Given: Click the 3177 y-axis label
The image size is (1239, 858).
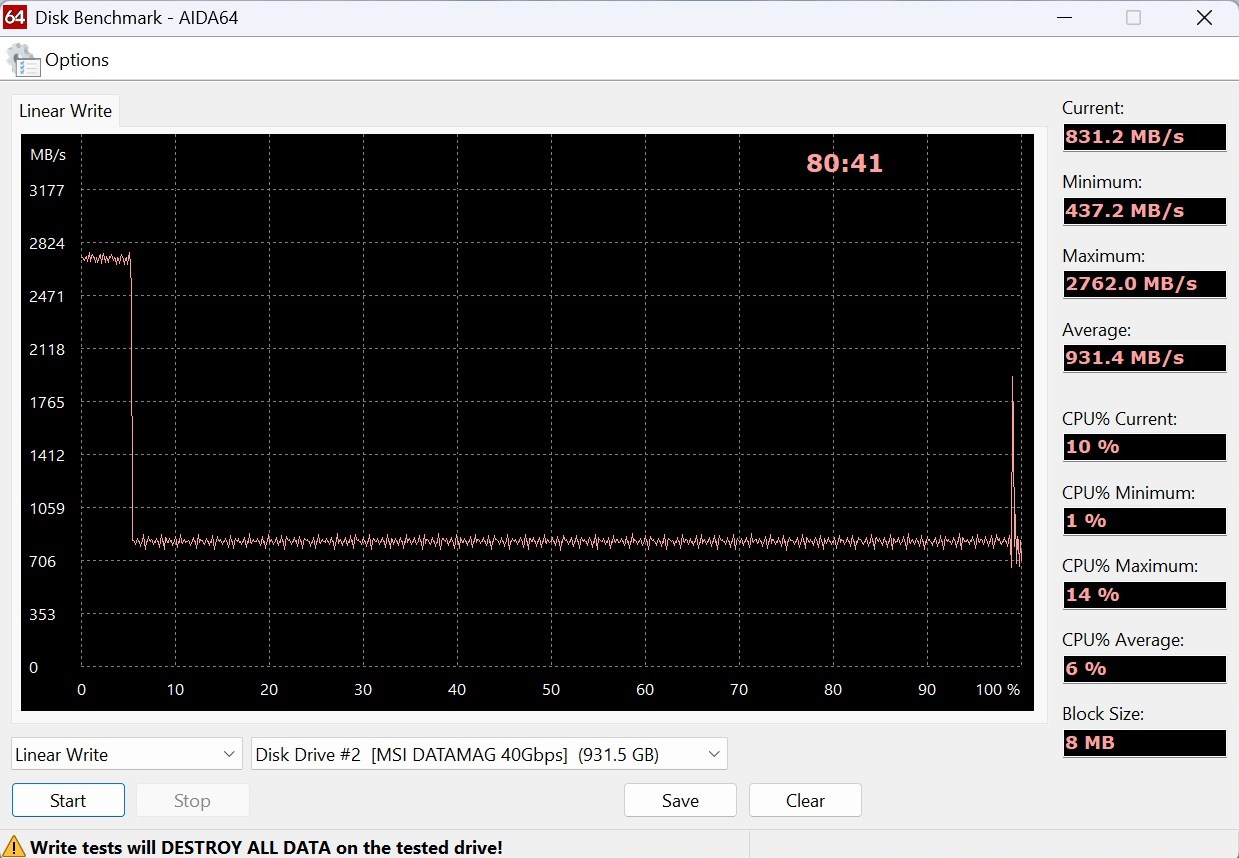Looking at the screenshot, I should coord(47,190).
